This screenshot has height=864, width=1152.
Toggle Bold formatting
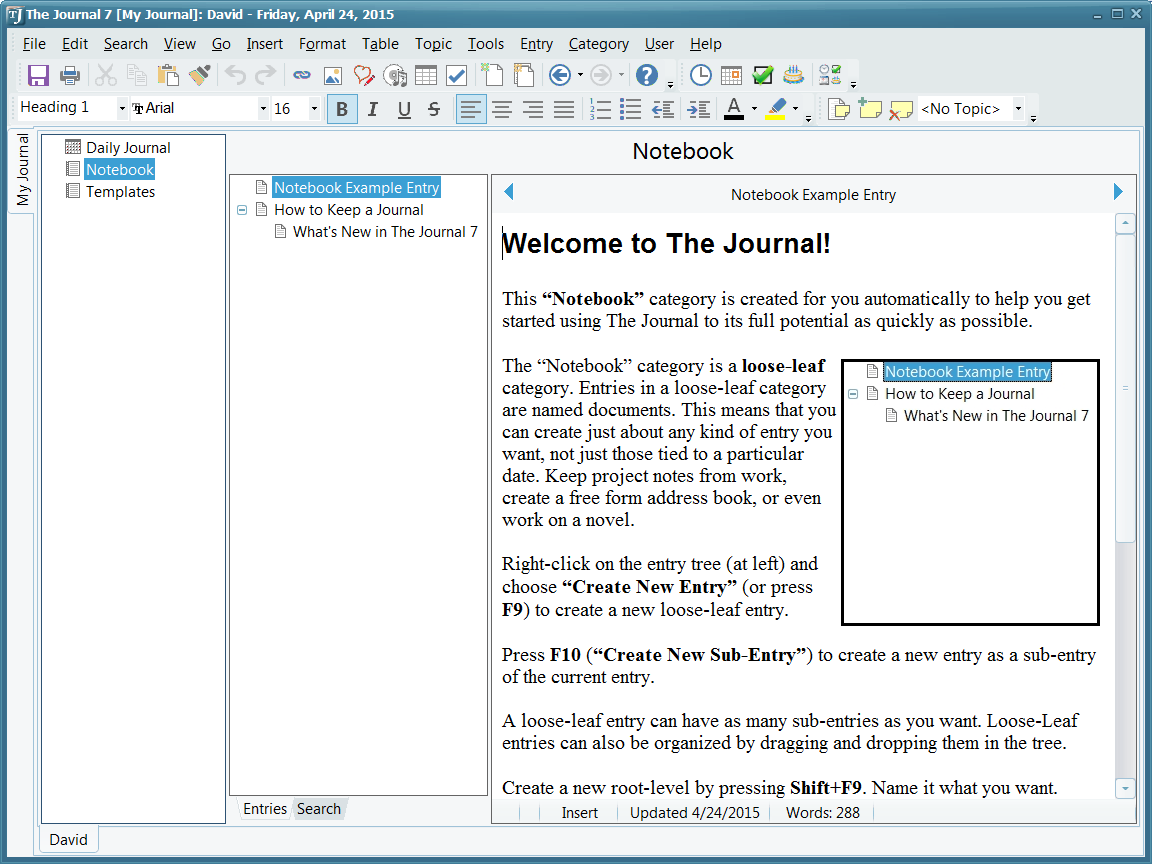click(342, 109)
